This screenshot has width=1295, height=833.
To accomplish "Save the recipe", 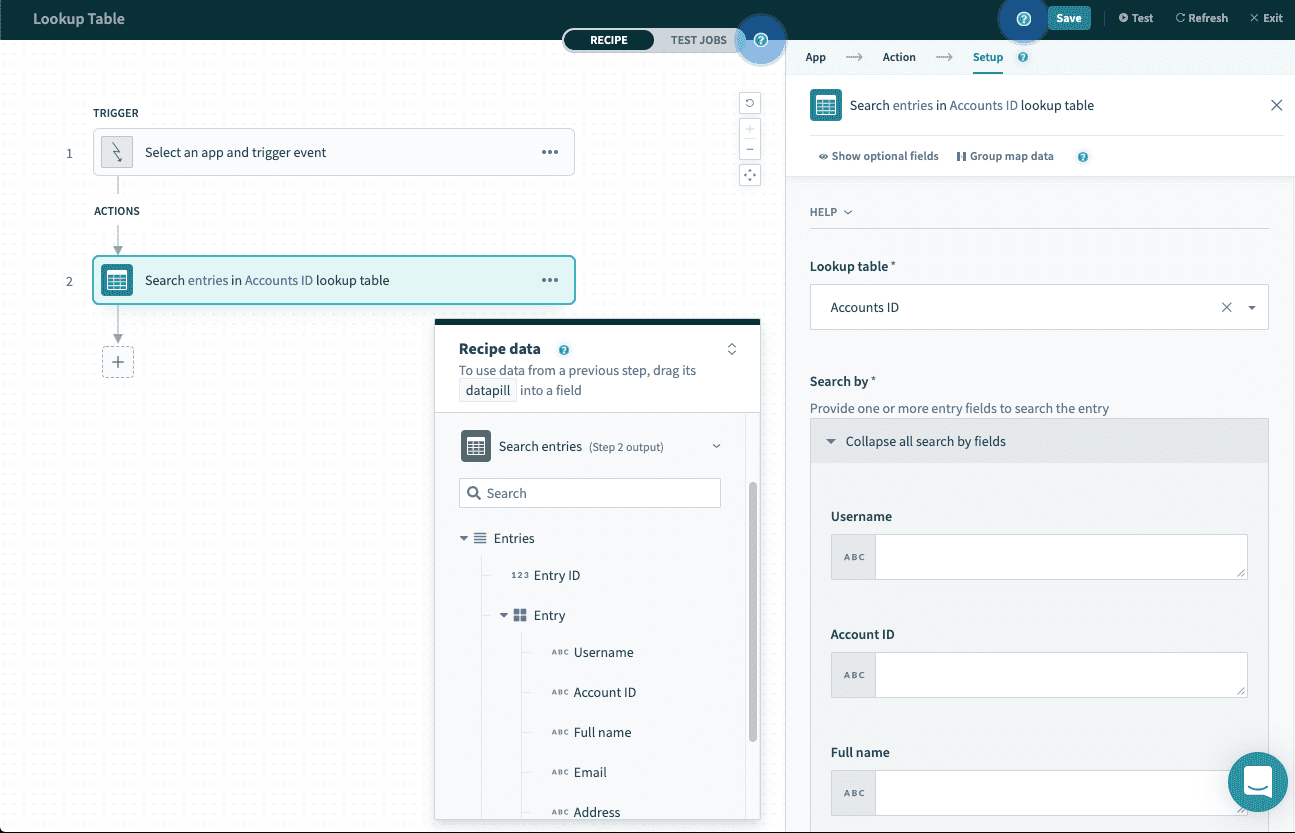I will click(x=1069, y=18).
